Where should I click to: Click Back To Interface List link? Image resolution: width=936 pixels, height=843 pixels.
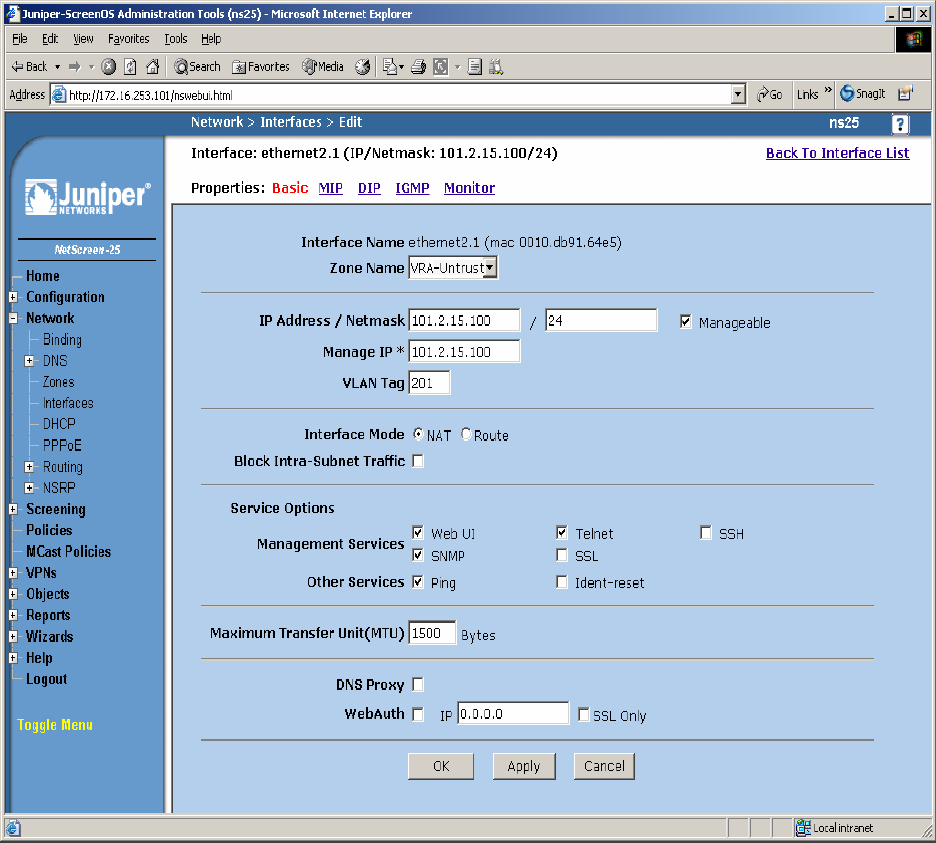pyautogui.click(x=838, y=153)
